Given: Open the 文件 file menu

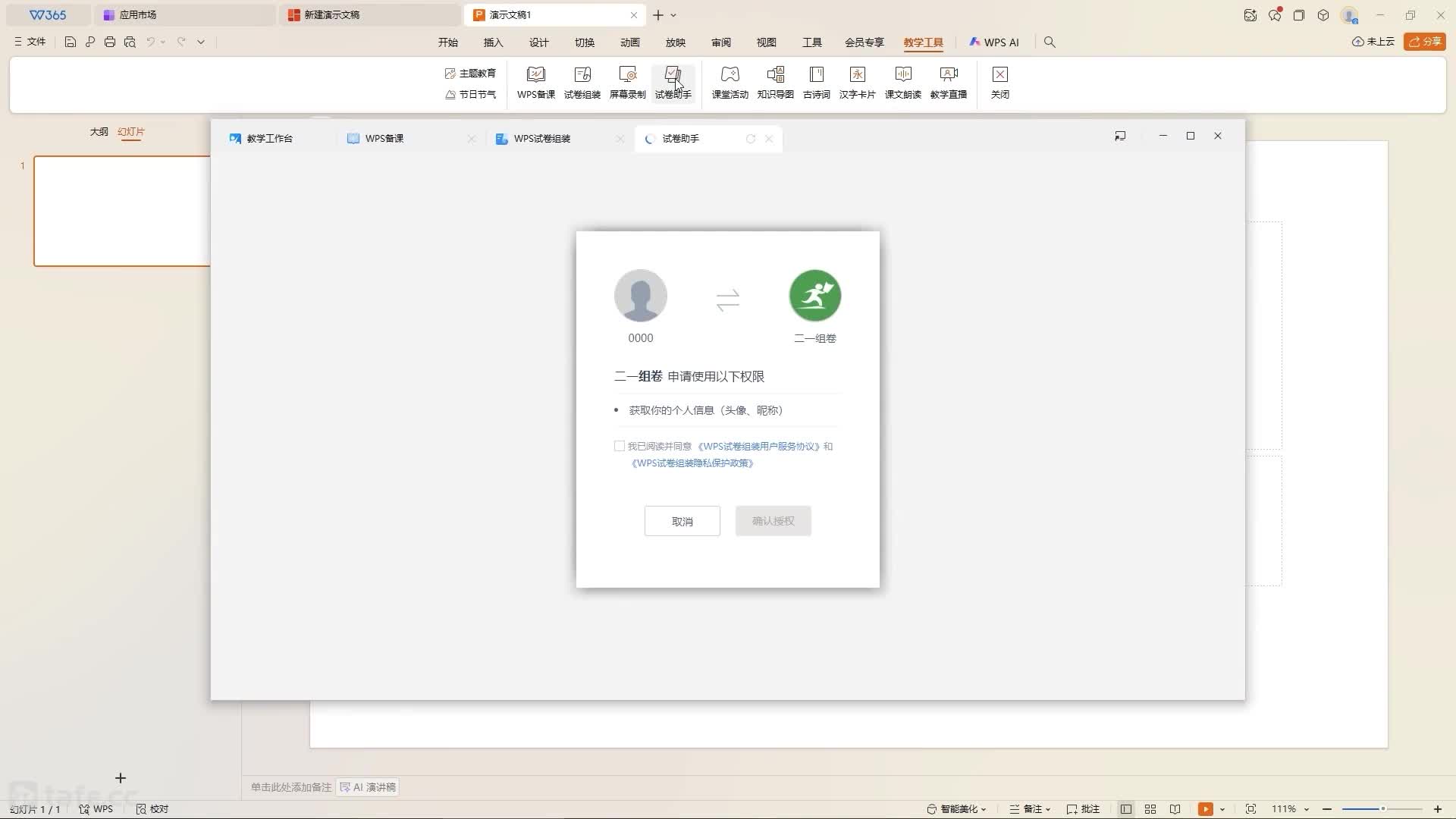Looking at the screenshot, I should [30, 42].
